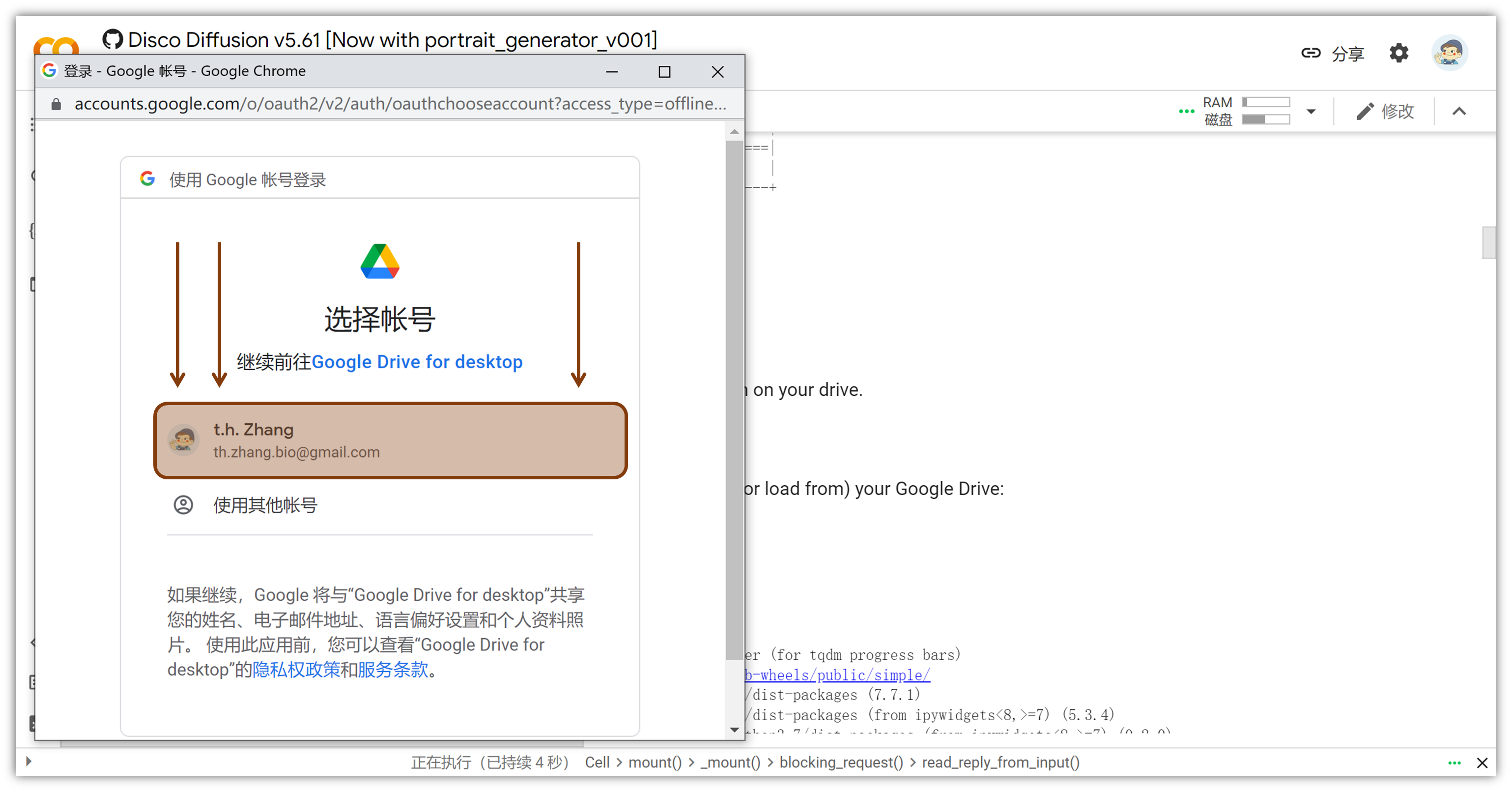This screenshot has width=1512, height=792.
Task: Maximize the Google sign-in popup window
Action: (664, 72)
